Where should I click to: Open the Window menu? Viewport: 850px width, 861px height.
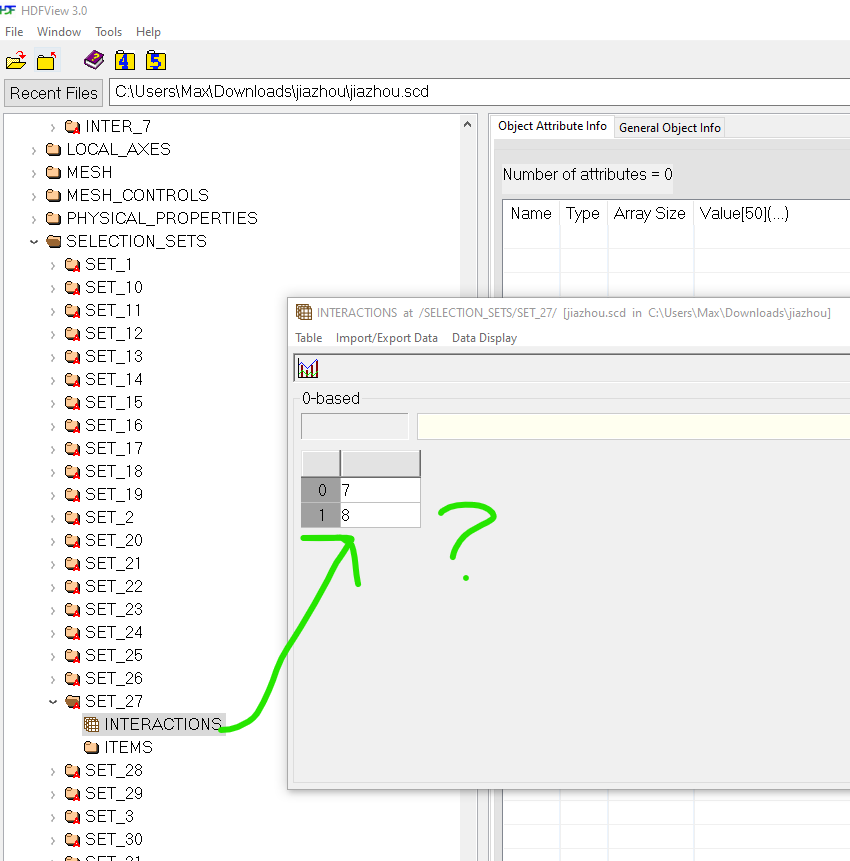[59, 32]
